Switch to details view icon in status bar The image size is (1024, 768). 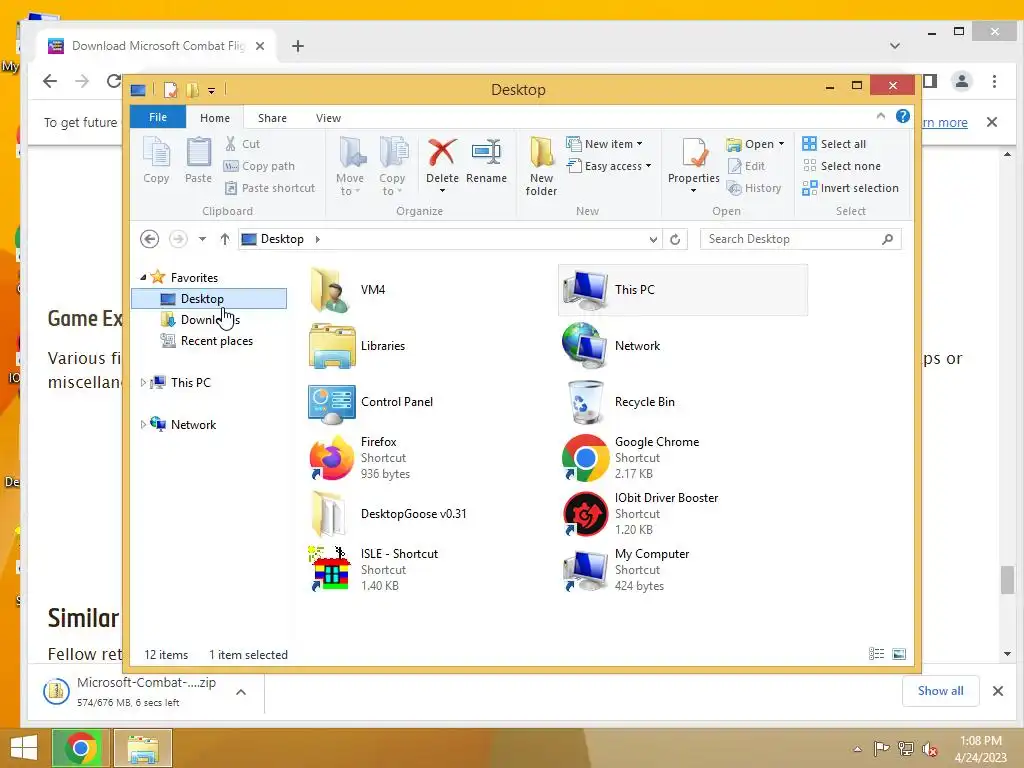pos(876,654)
